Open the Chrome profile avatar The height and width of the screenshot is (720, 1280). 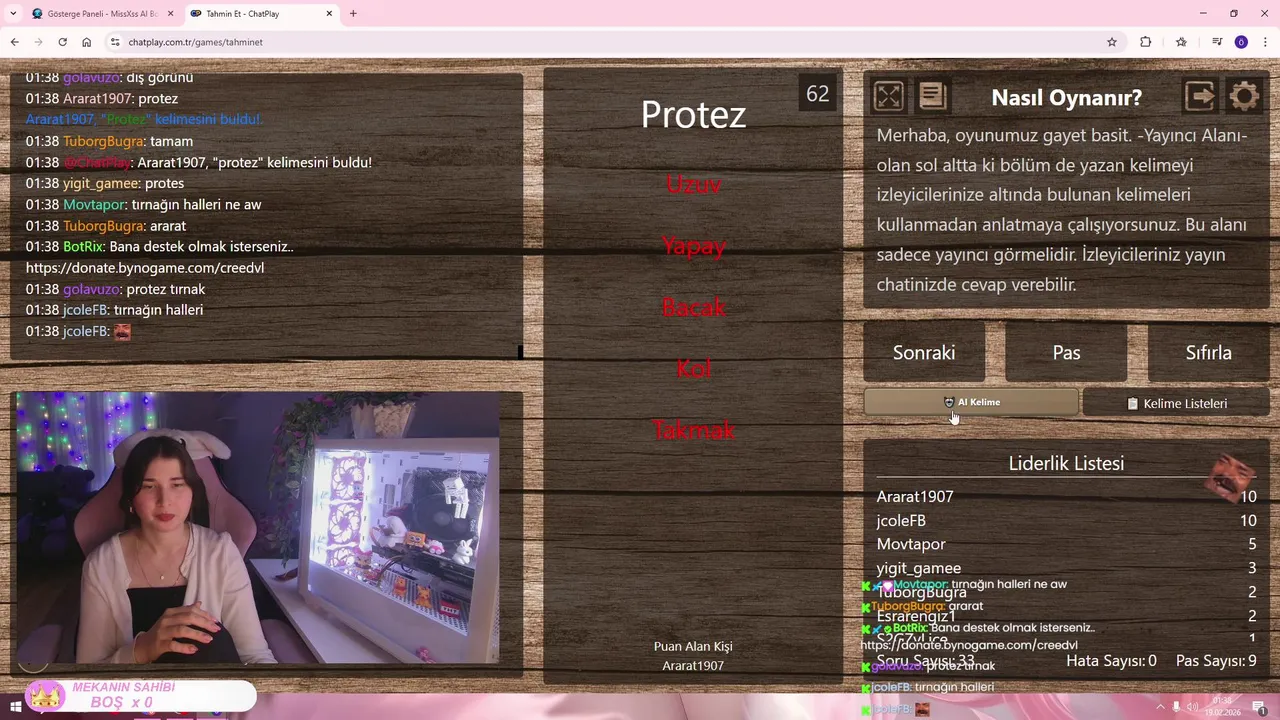coord(1241,42)
